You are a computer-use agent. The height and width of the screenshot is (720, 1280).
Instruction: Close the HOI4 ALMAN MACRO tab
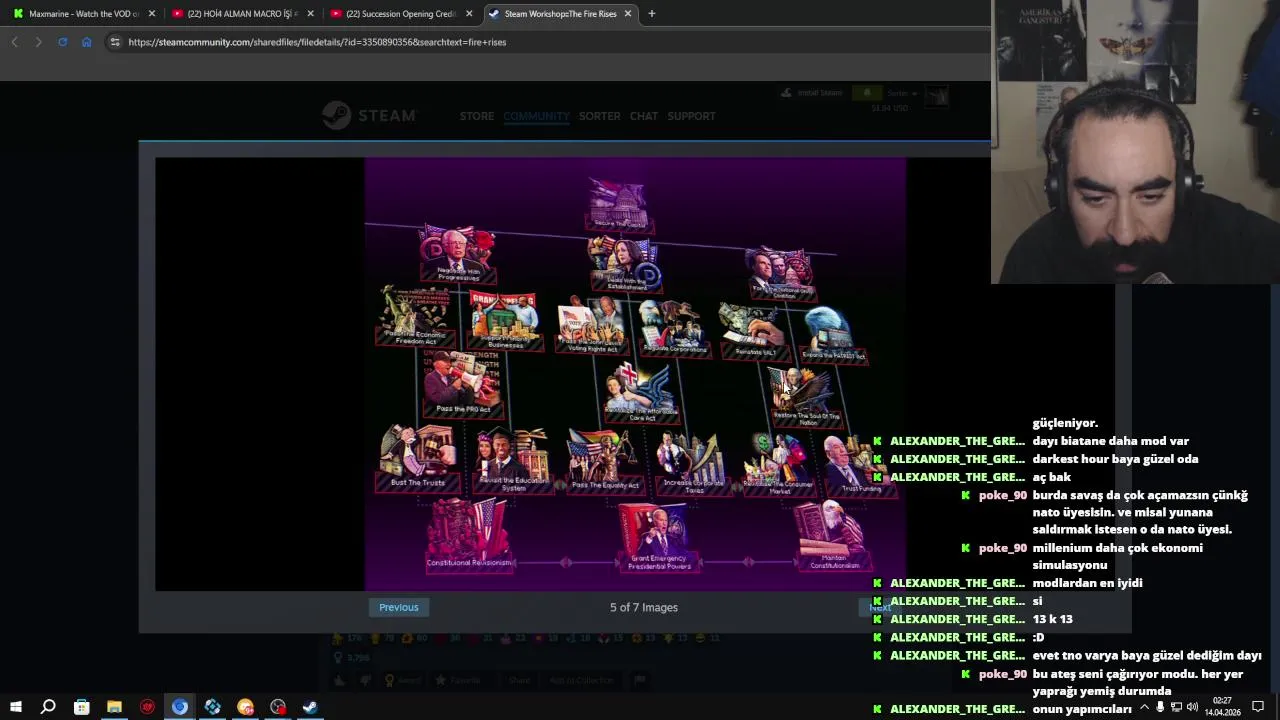click(311, 14)
